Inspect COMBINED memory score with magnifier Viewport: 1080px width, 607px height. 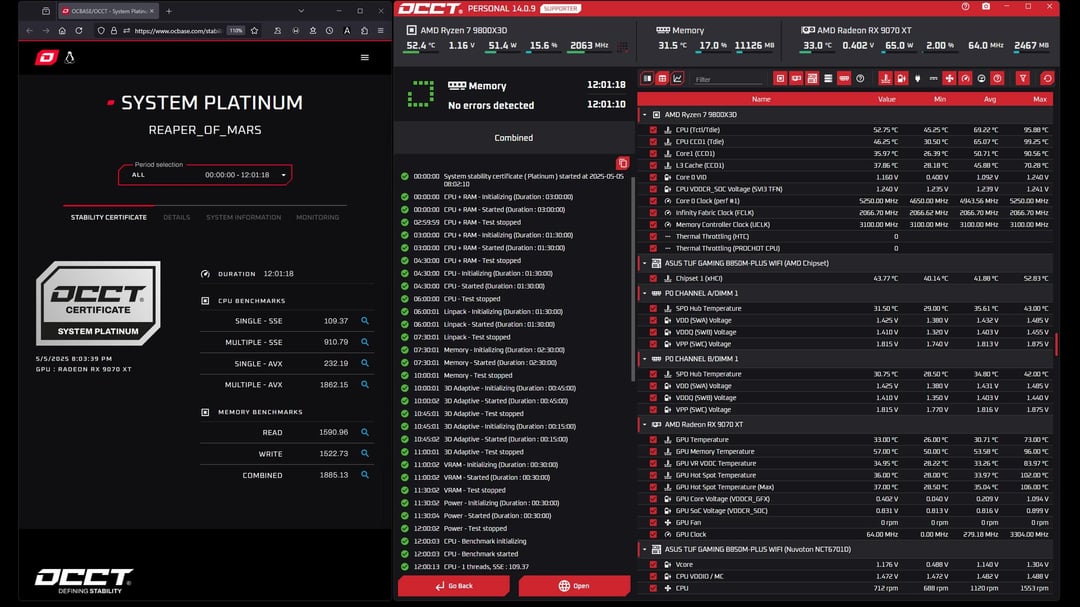click(x=365, y=475)
